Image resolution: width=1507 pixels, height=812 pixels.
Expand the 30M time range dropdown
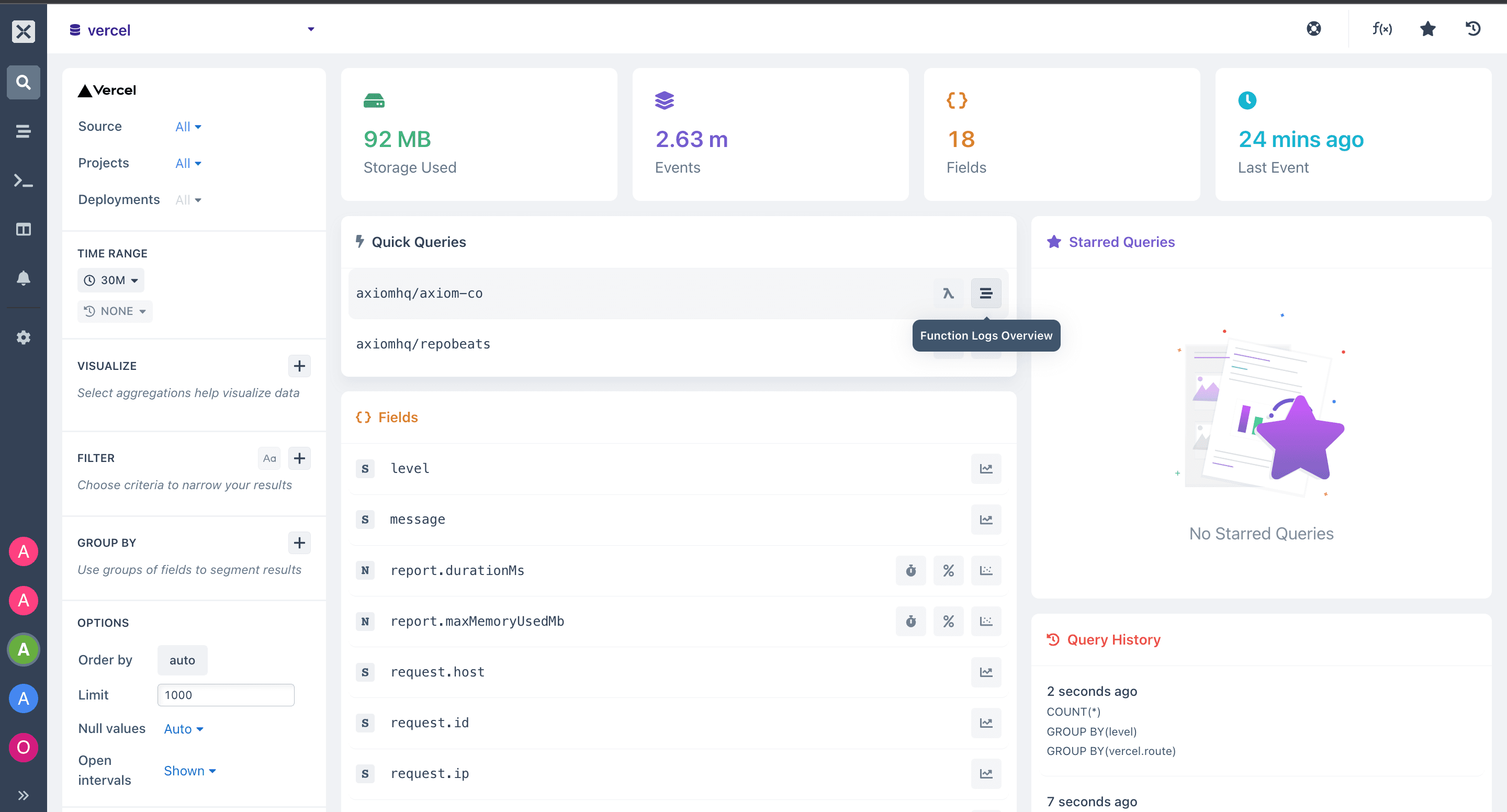click(x=110, y=279)
